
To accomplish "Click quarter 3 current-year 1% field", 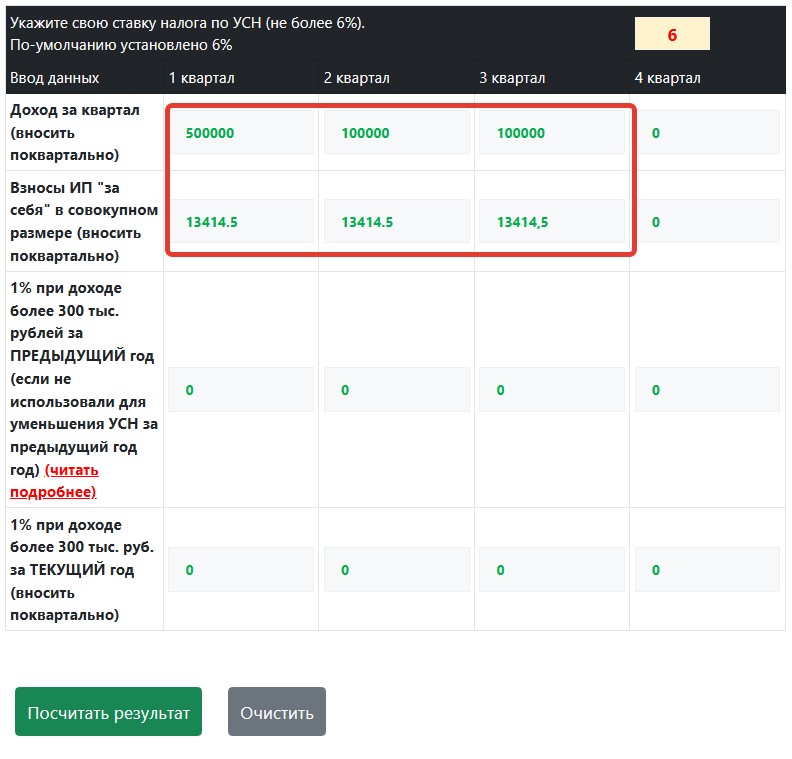I will [x=552, y=569].
